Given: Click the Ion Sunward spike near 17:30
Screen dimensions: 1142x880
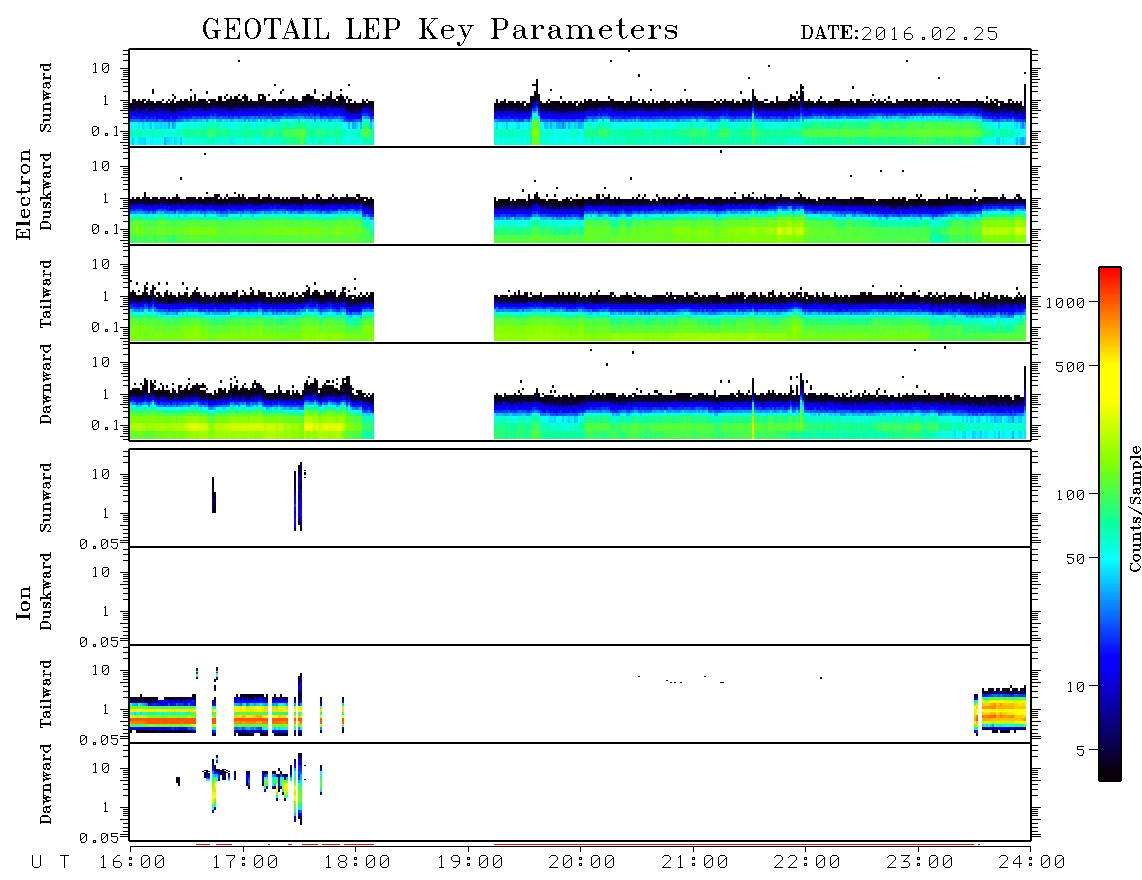Looking at the screenshot, I should click(x=298, y=496).
